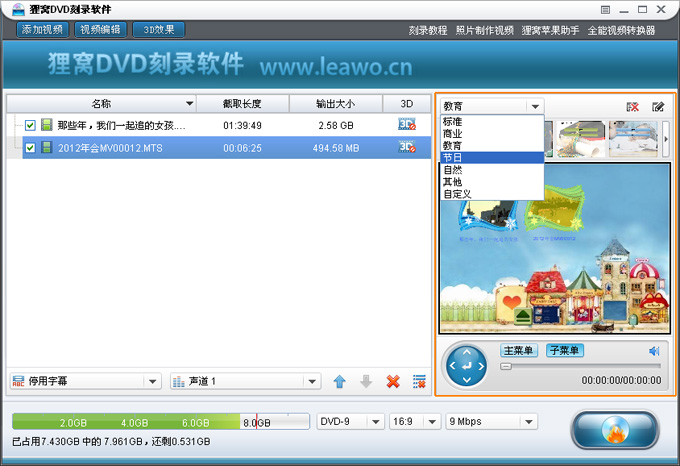Click the disc capacity usage bar
Screen dimensions: 680x466
[x=161, y=421]
